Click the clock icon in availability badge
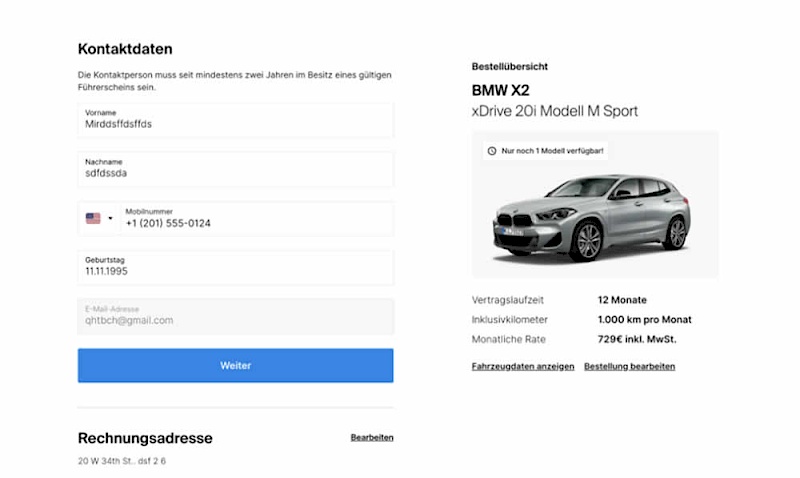 pos(491,151)
